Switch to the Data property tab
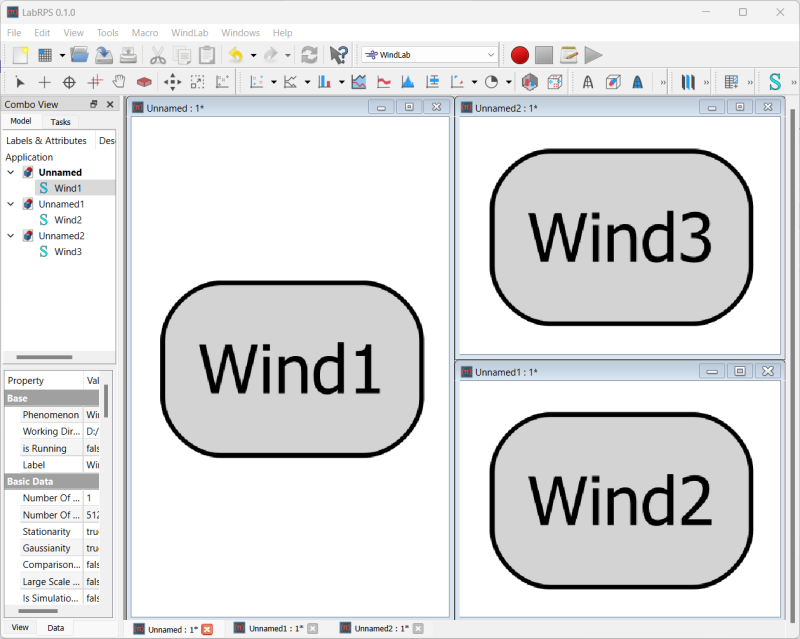Viewport: 800px width, 639px height. pos(56,628)
